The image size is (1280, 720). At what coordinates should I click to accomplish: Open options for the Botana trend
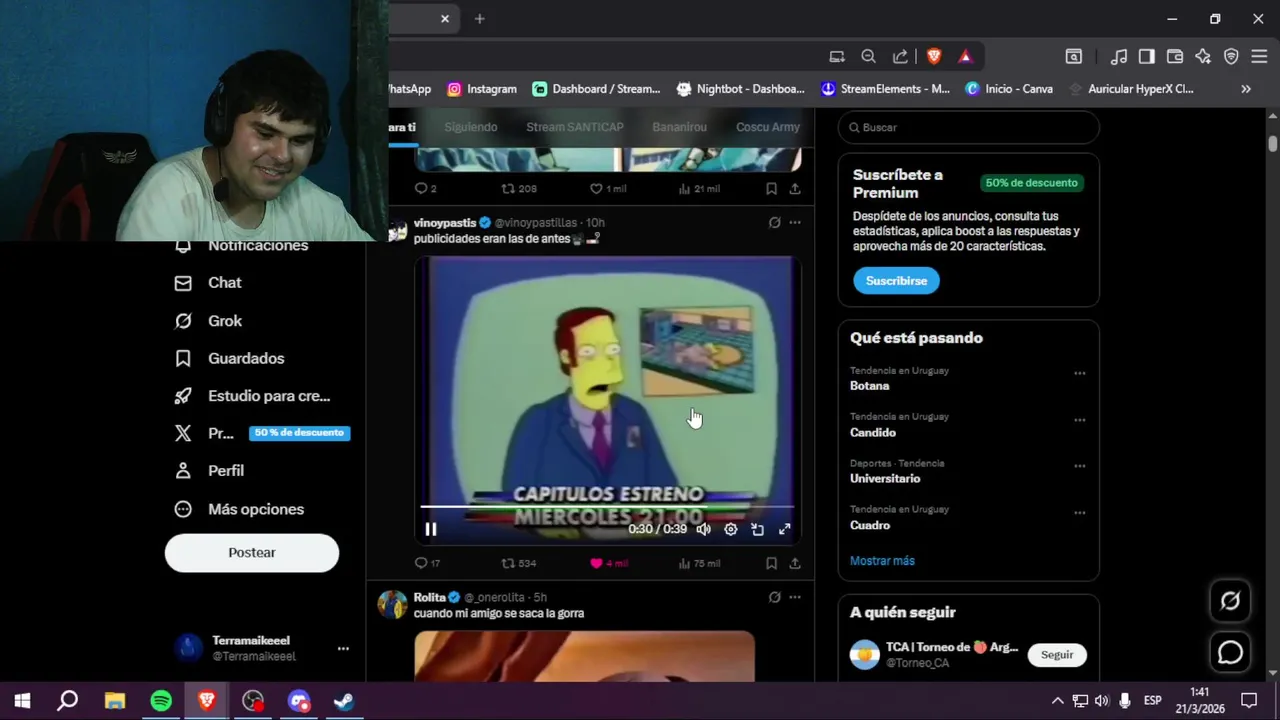click(1080, 373)
